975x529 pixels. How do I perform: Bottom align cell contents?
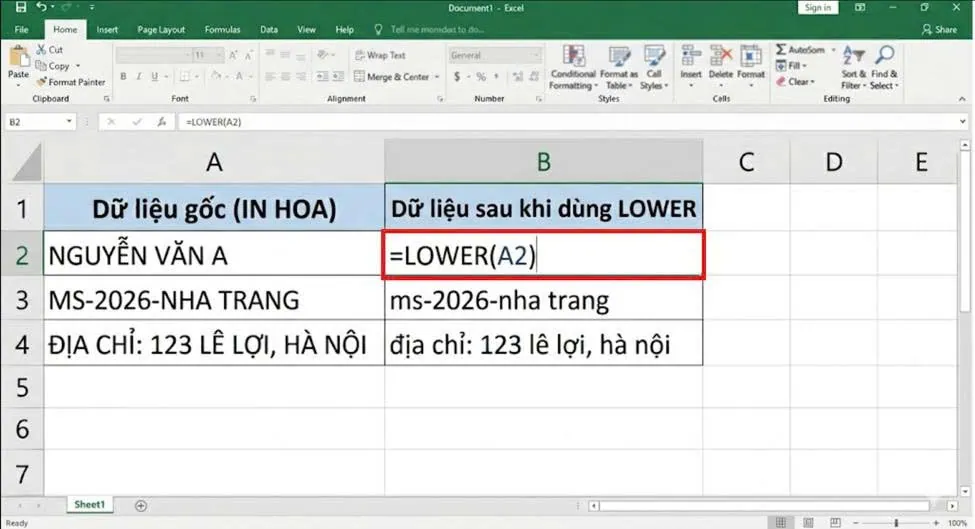[301, 55]
